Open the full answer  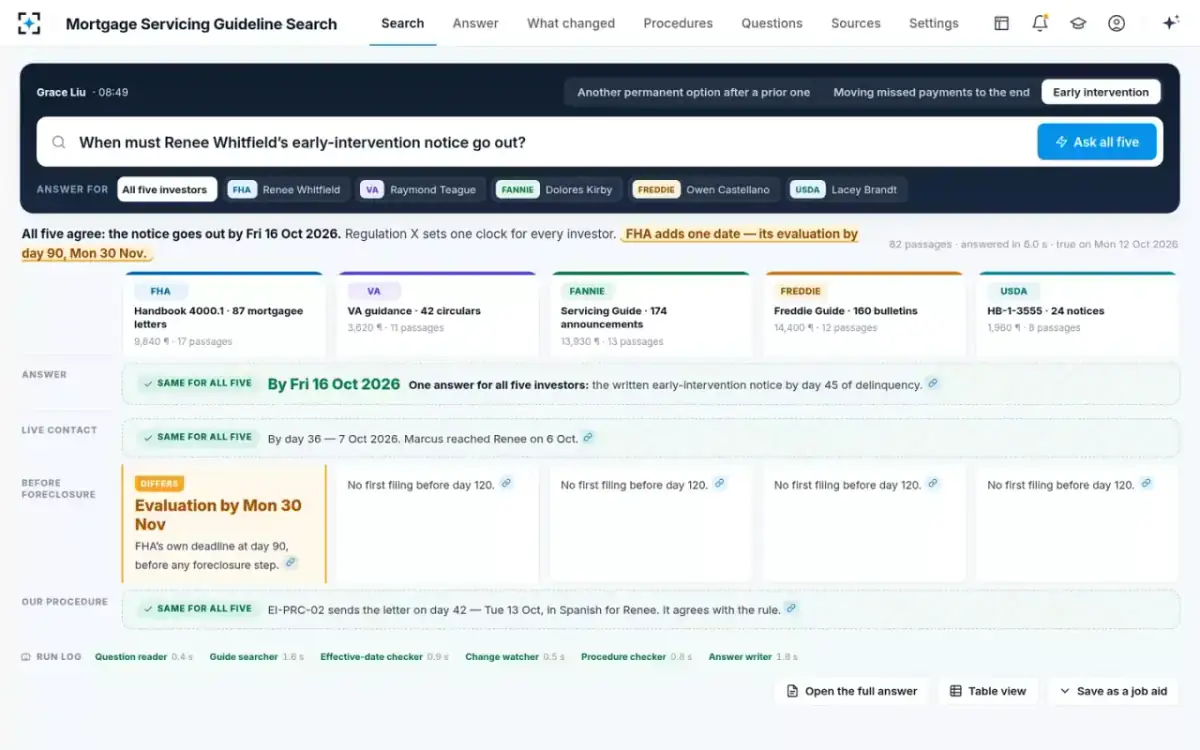pyautogui.click(x=851, y=691)
